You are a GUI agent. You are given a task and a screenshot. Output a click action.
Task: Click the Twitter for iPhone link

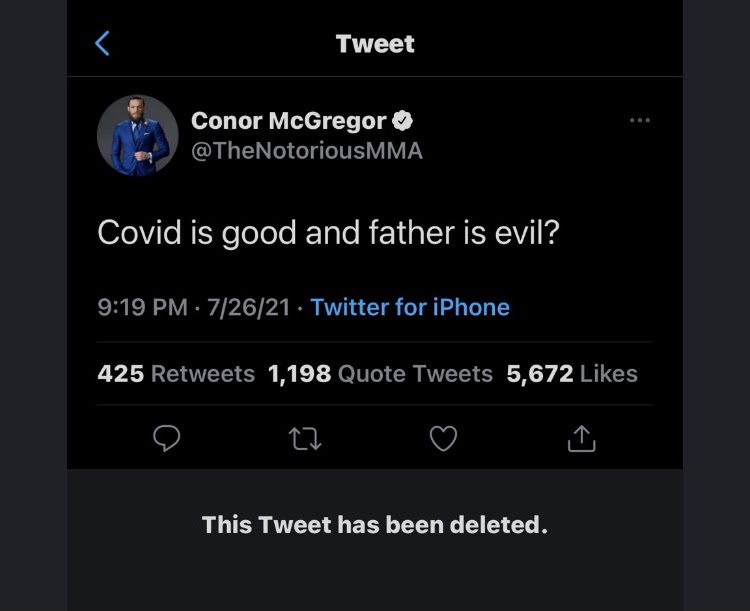coord(410,307)
